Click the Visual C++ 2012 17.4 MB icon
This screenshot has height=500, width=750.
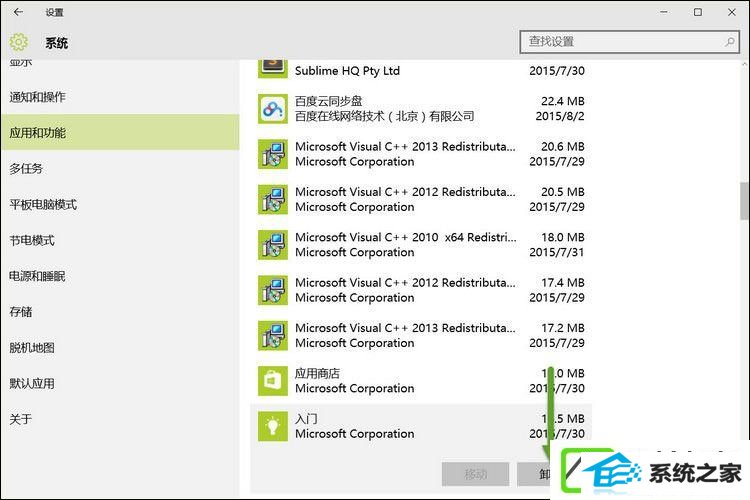(x=273, y=290)
